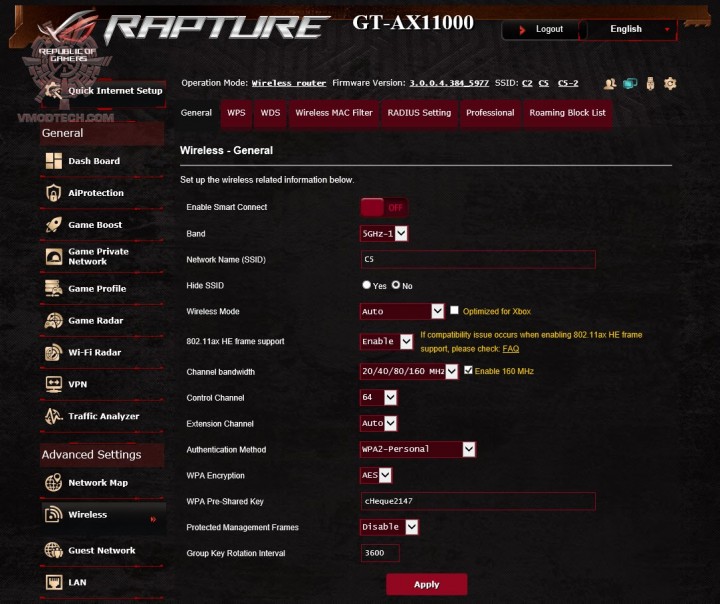Click the Quick Internet Setup wand icon
Image resolution: width=720 pixels, height=604 pixels.
54,90
